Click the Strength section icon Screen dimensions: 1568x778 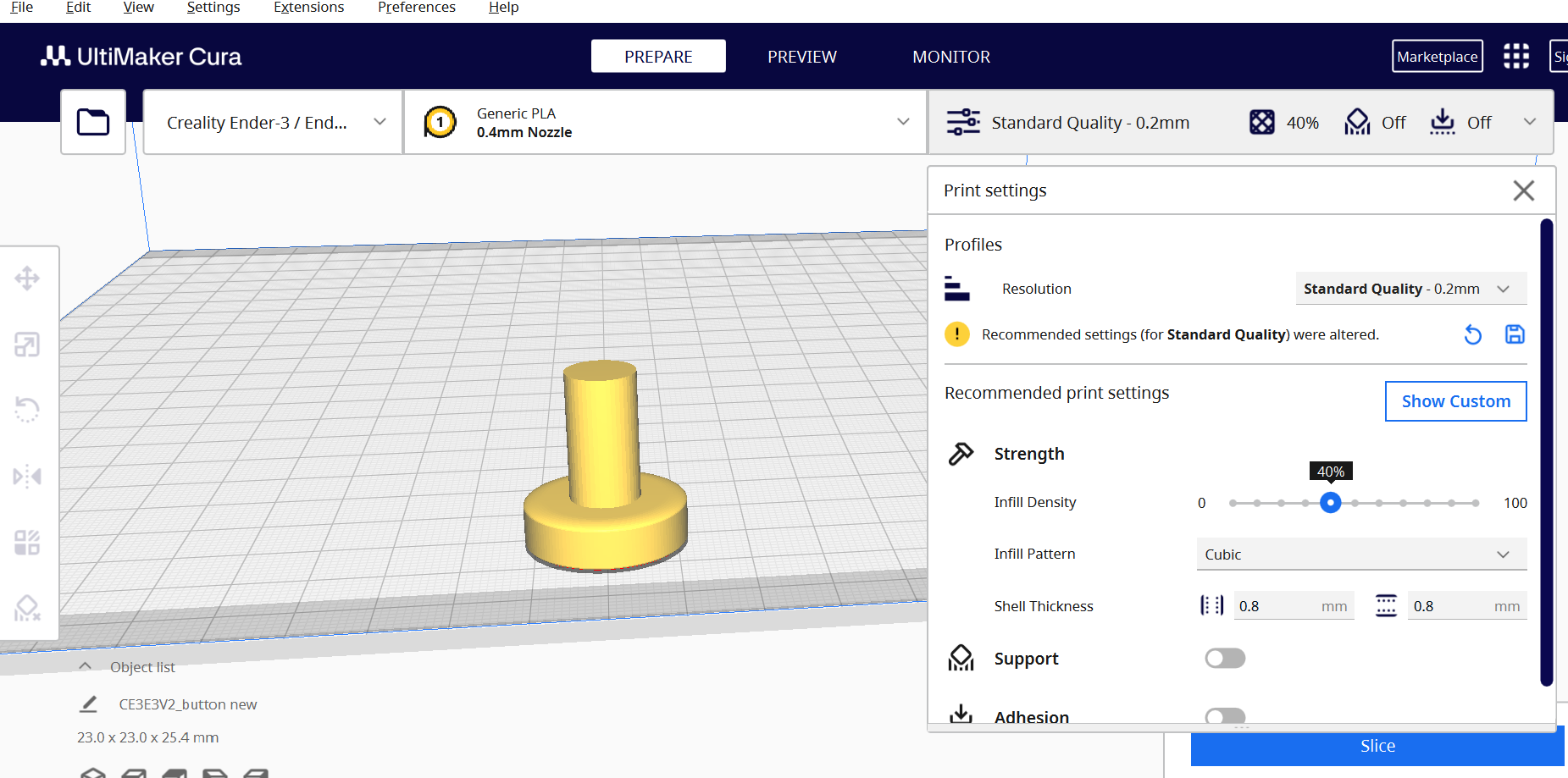tap(961, 454)
